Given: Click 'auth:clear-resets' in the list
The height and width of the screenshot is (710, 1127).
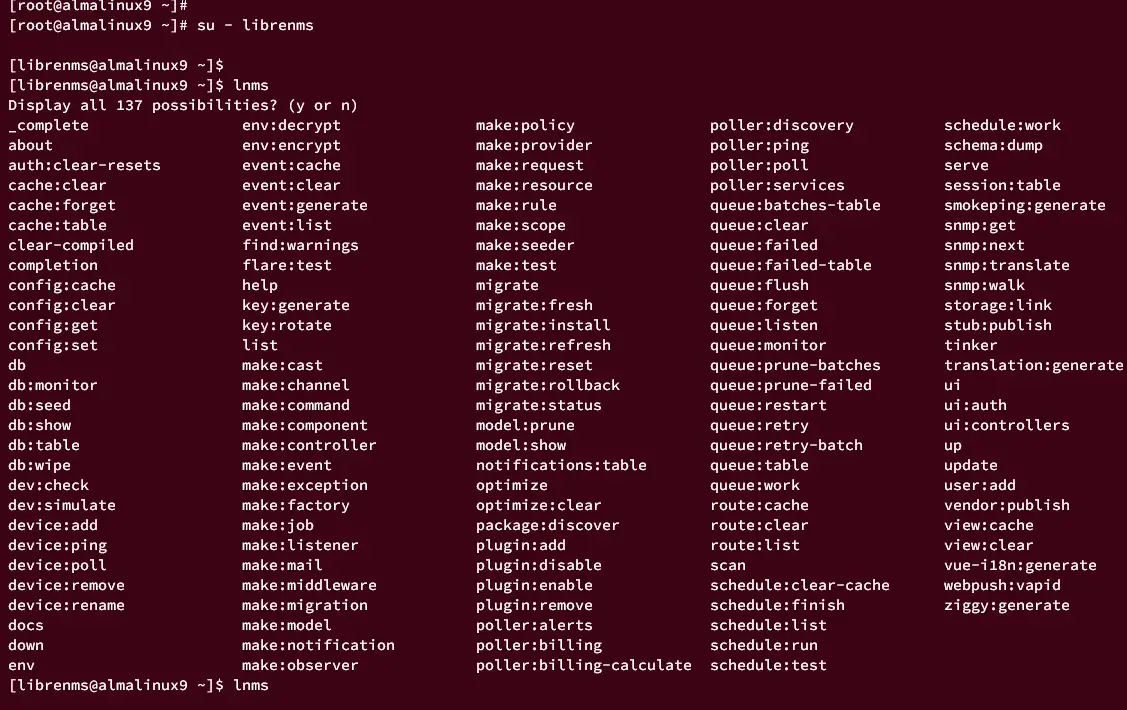Looking at the screenshot, I should click(84, 165).
